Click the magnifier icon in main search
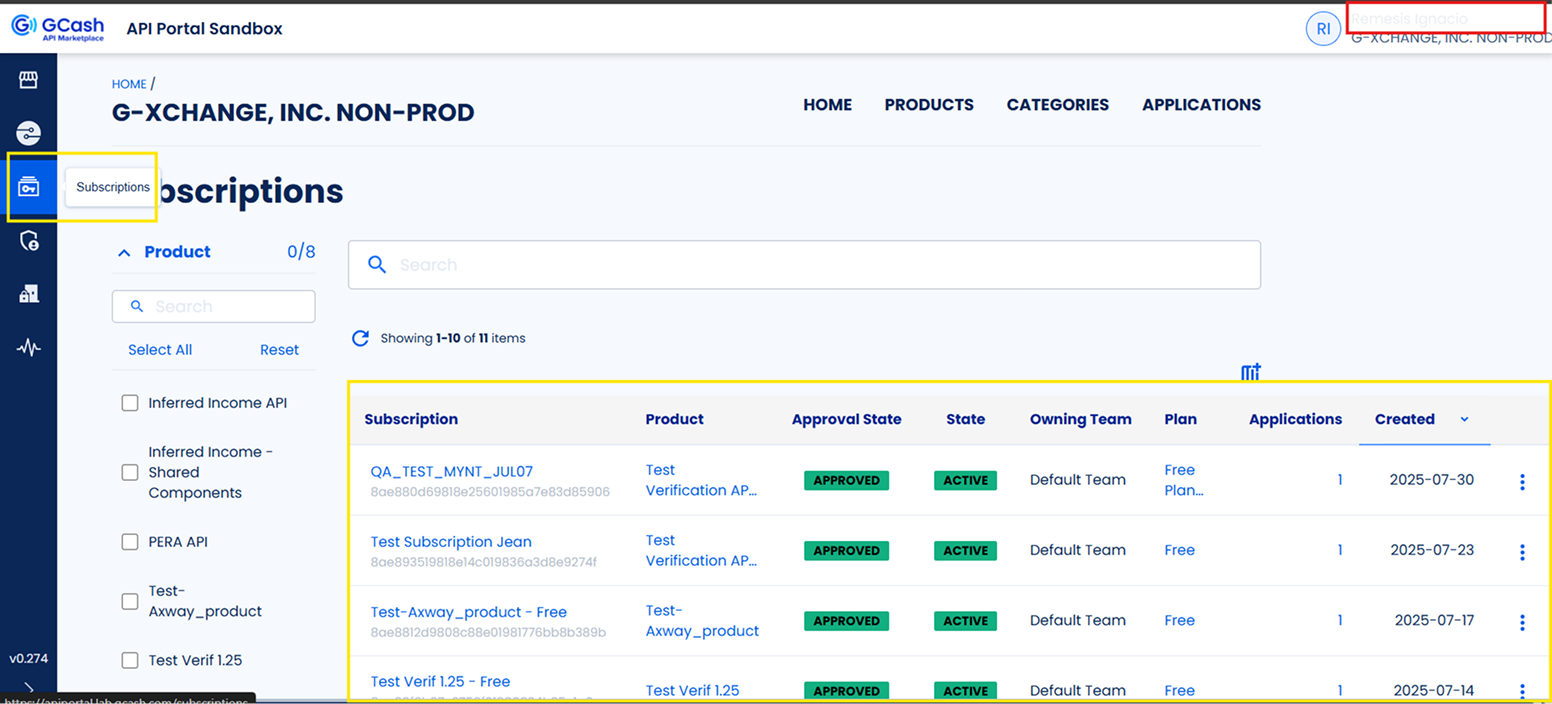The image size is (1552, 704). click(x=377, y=265)
